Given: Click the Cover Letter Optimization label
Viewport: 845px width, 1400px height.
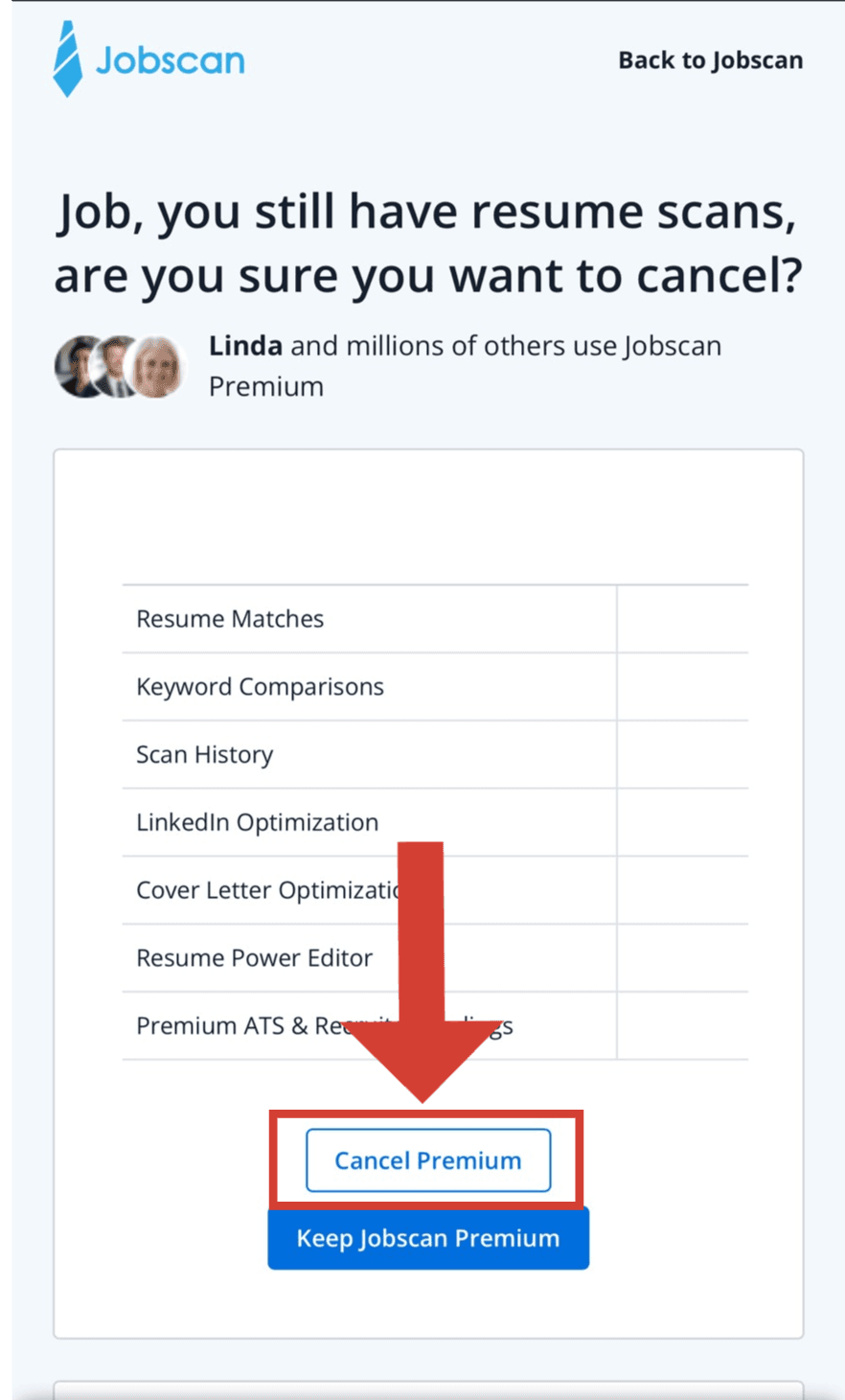Looking at the screenshot, I should 266,890.
